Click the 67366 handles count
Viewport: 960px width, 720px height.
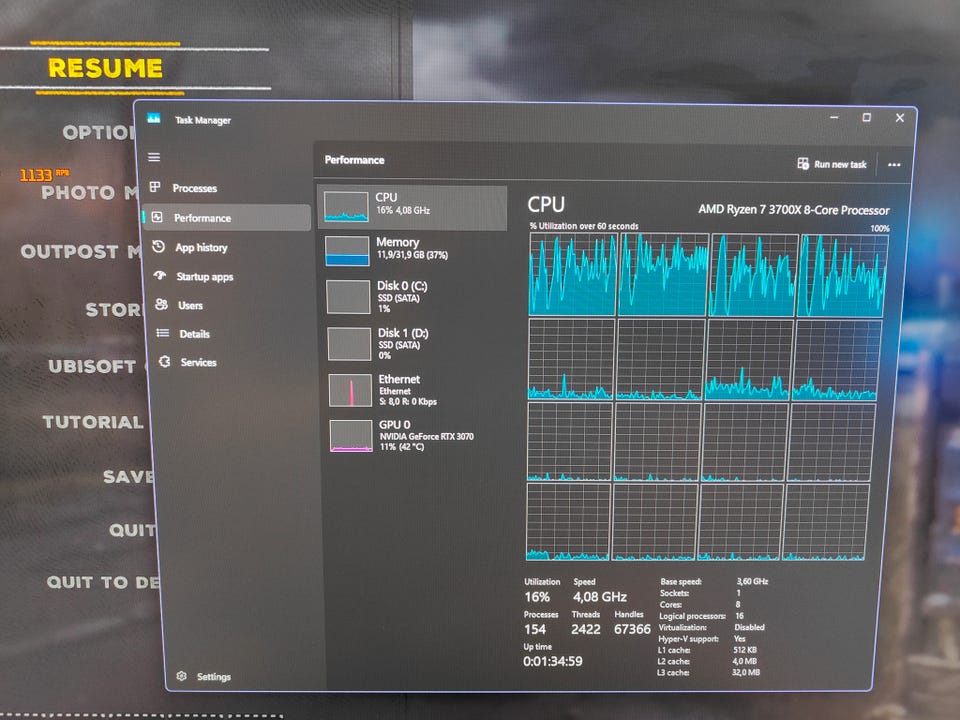632,629
